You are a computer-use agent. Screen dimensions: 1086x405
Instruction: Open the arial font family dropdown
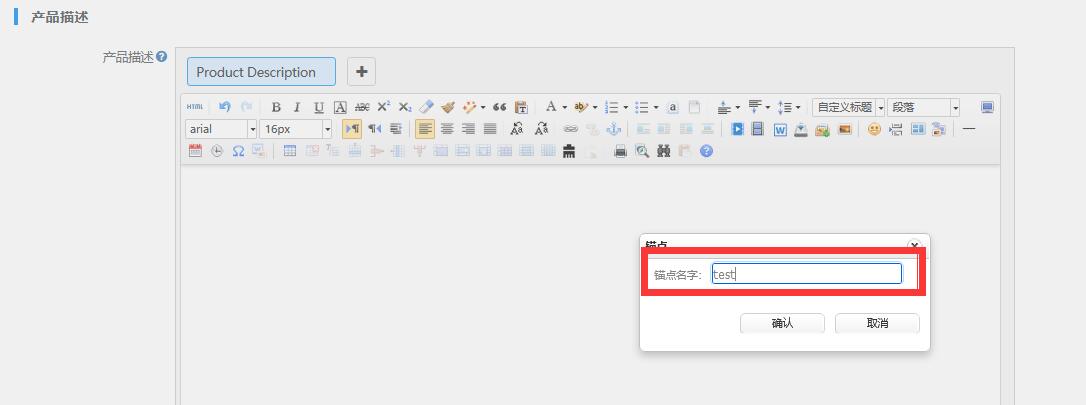(x=221, y=129)
